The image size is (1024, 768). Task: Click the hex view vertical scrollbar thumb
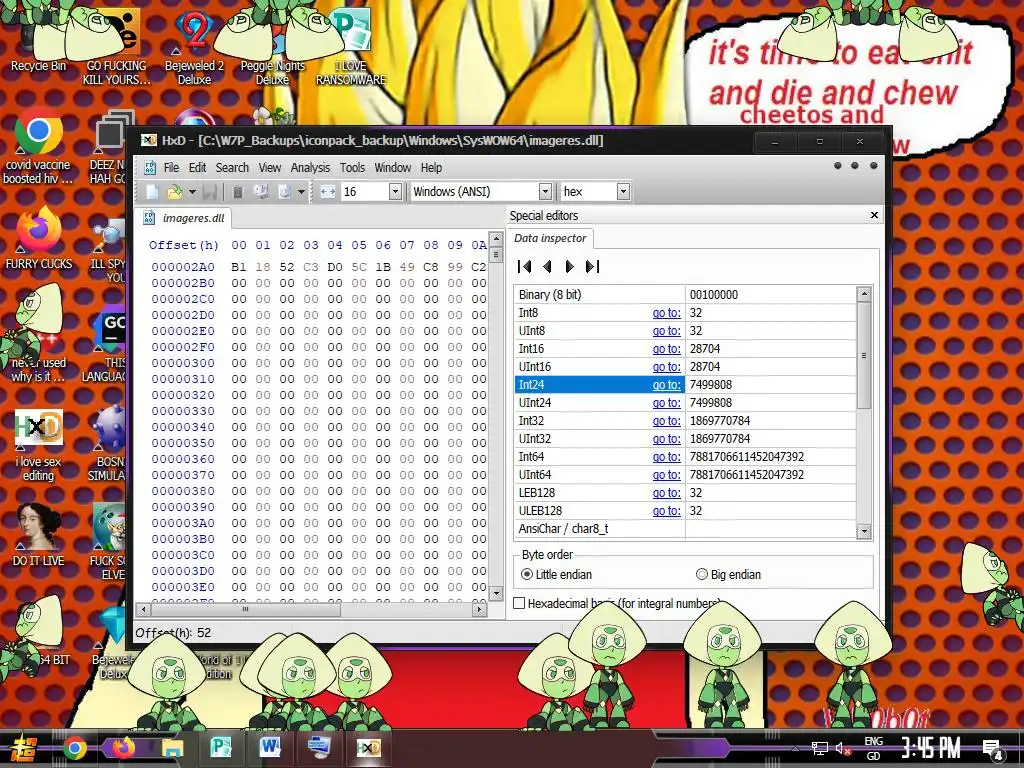pos(496,254)
